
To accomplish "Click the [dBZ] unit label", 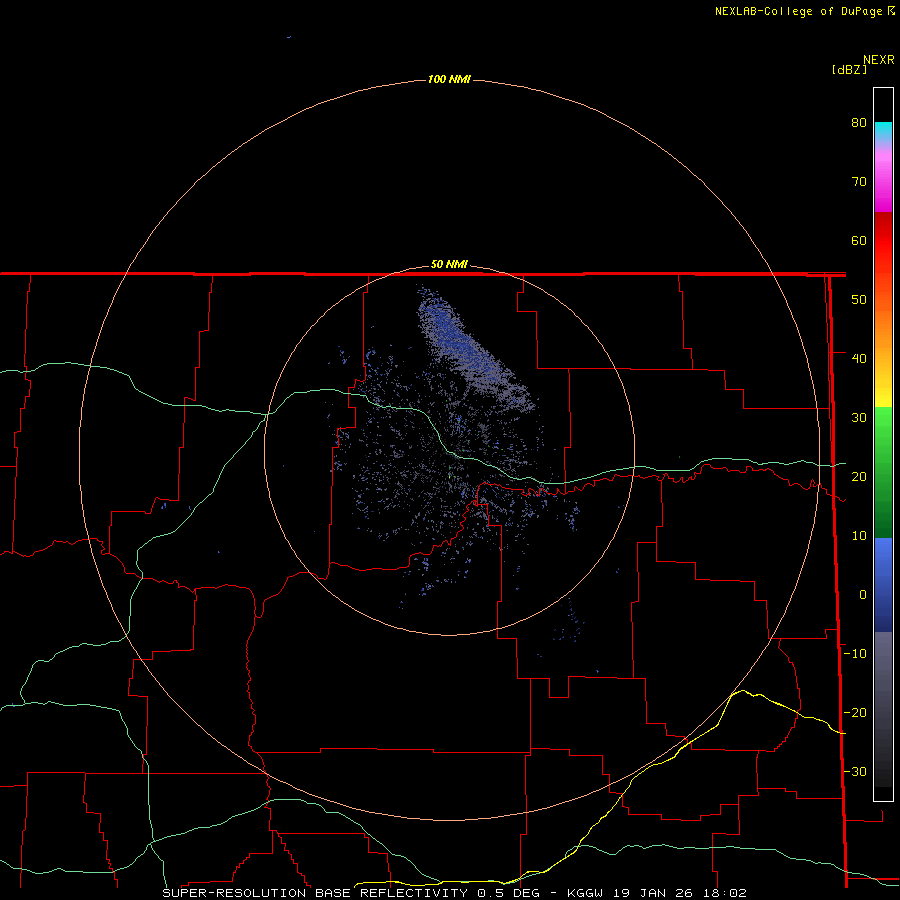I will (x=849, y=70).
